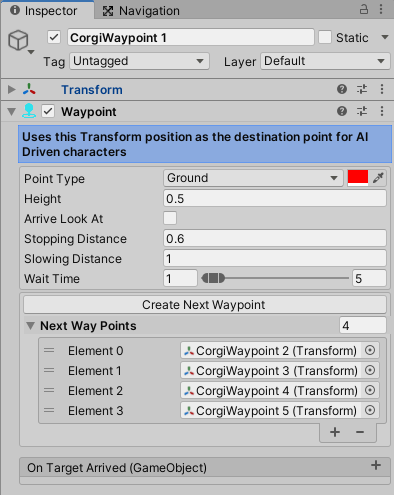Viewport: 394px width, 495px height.
Task: Click the Wait Time range slider
Action: 275,278
